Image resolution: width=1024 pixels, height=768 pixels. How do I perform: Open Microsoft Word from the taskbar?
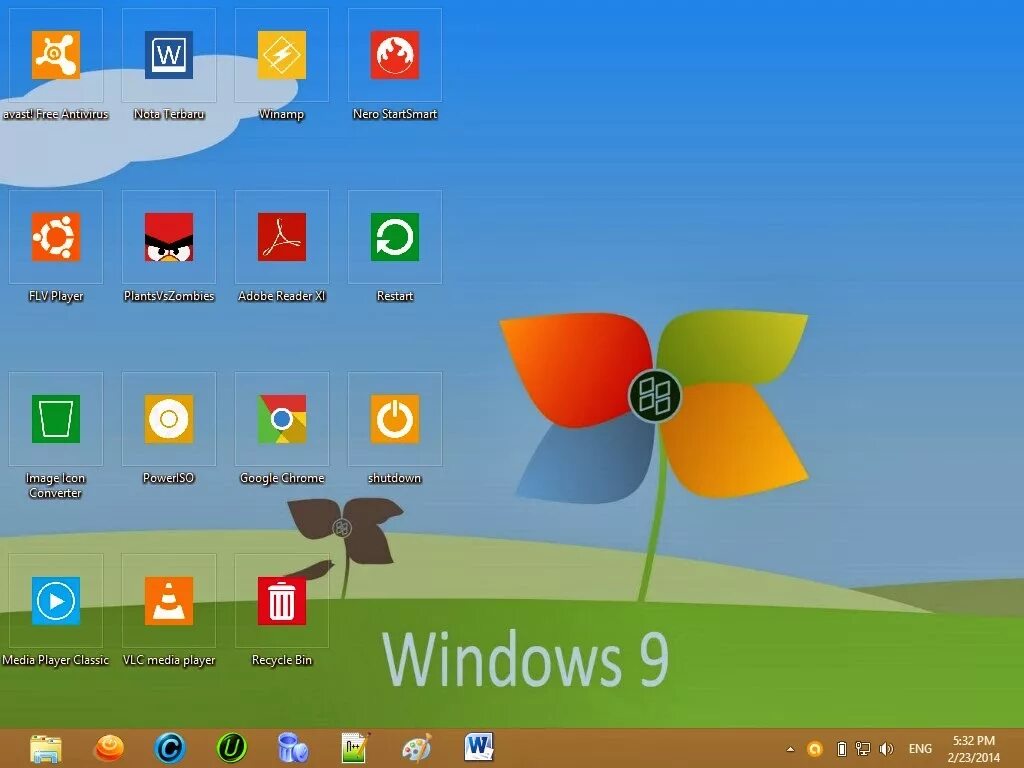click(479, 747)
